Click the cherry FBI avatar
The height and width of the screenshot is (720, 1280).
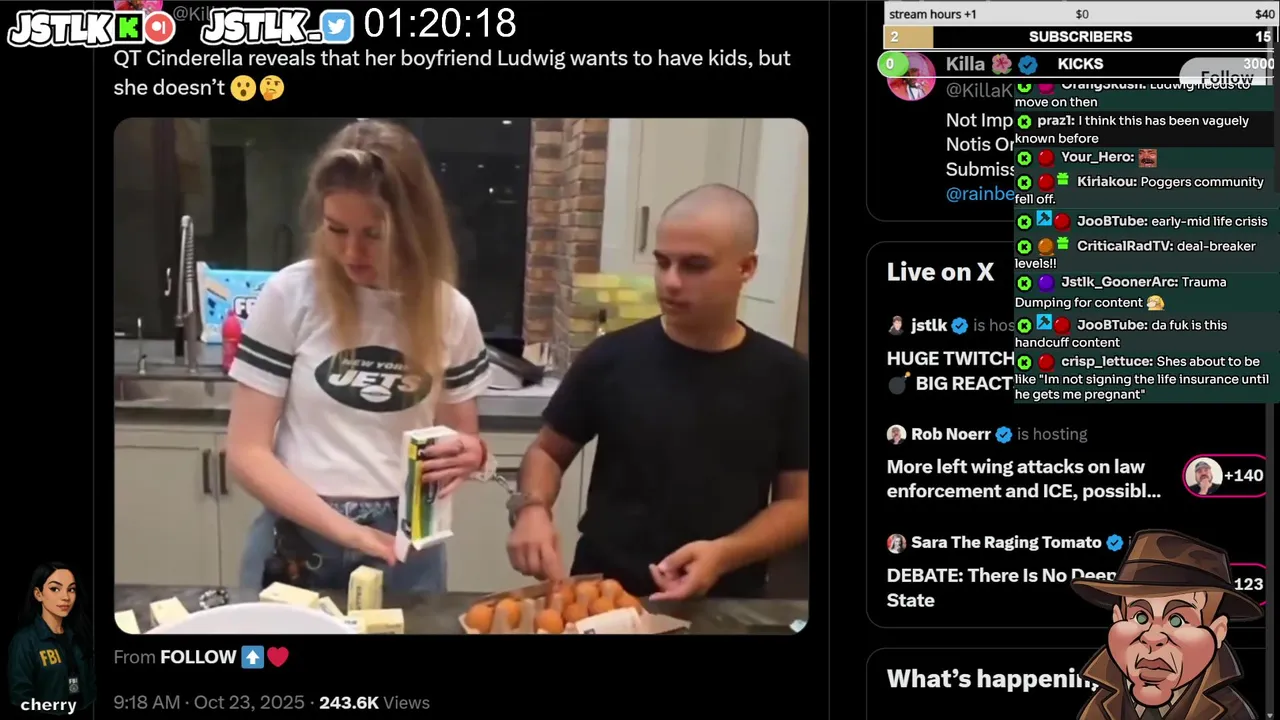click(x=47, y=628)
